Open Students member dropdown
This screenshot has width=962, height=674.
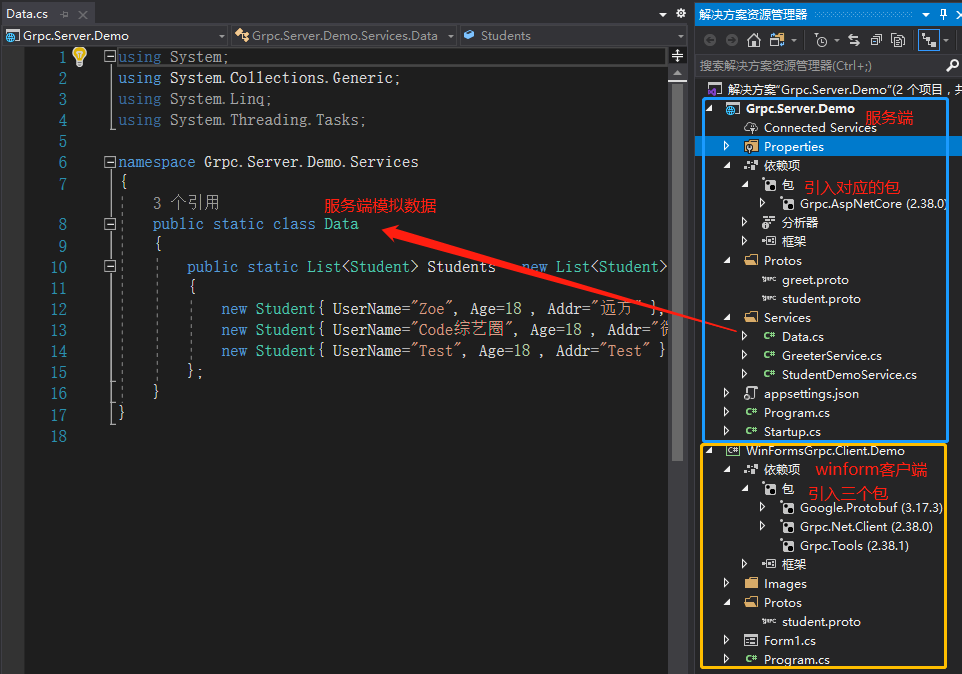coord(573,36)
